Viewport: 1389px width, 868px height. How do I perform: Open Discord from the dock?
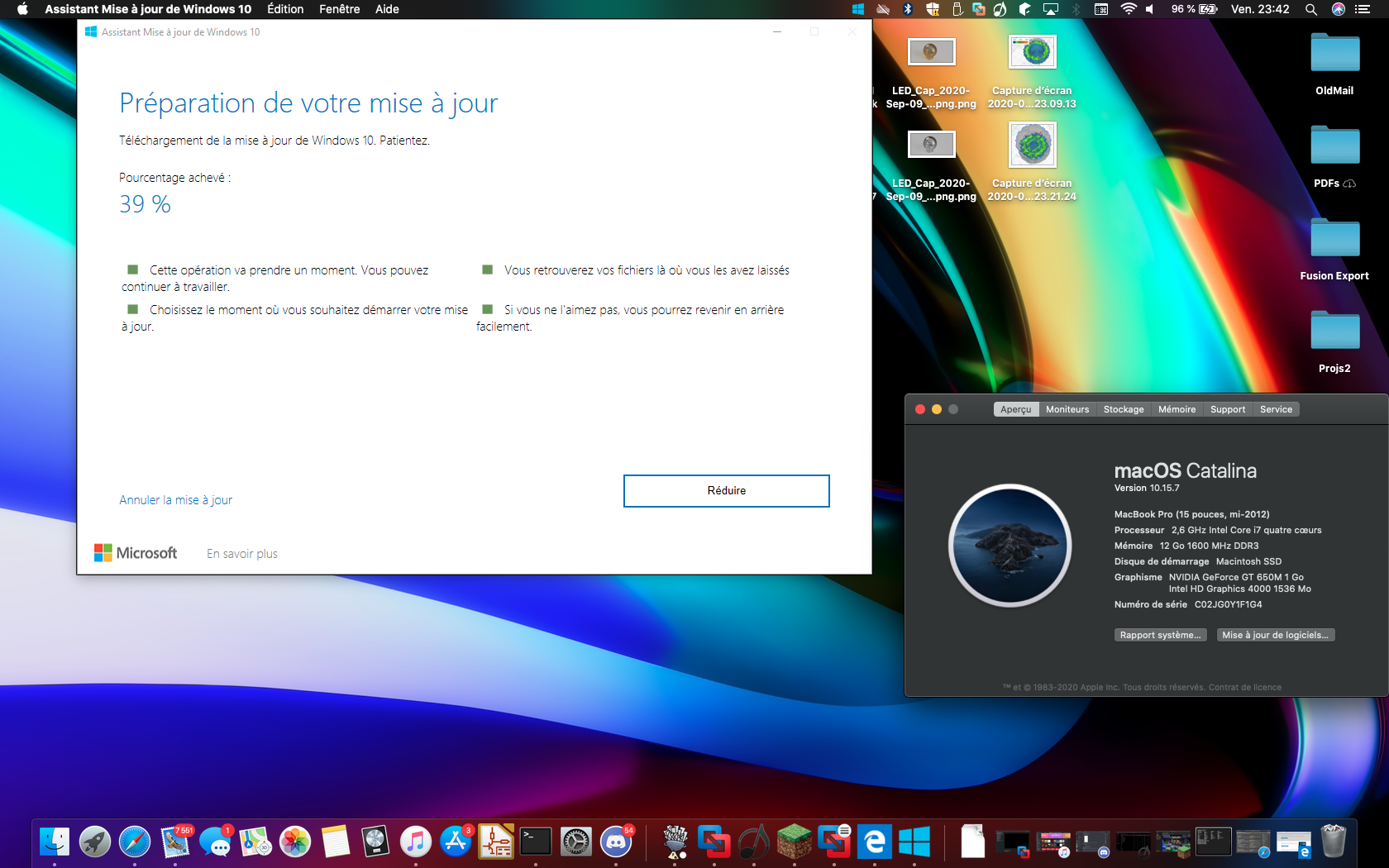[616, 842]
